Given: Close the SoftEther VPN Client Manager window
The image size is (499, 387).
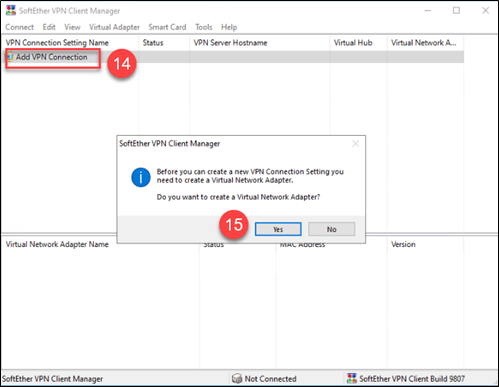Looking at the screenshot, I should [x=485, y=11].
